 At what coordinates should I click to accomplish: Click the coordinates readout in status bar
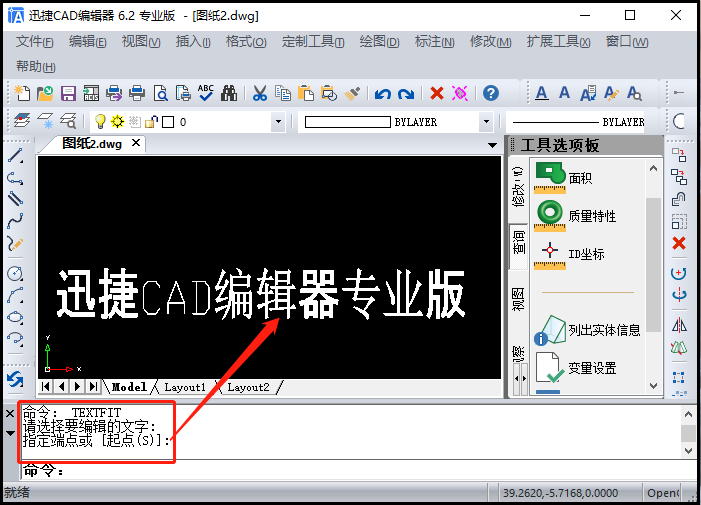pos(561,493)
